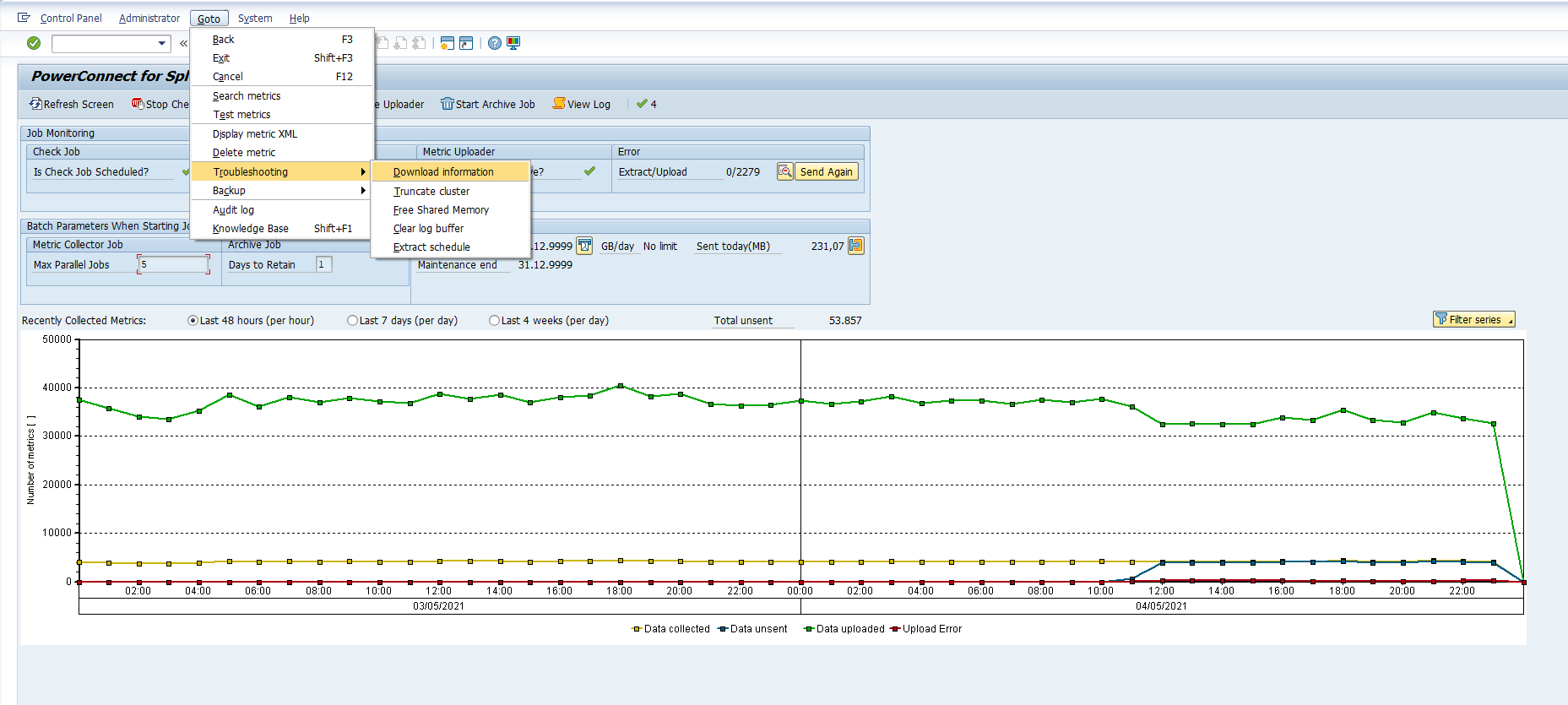This screenshot has width=1568, height=705.
Task: Select Last 4 weeks (per day) option
Action: 494,321
